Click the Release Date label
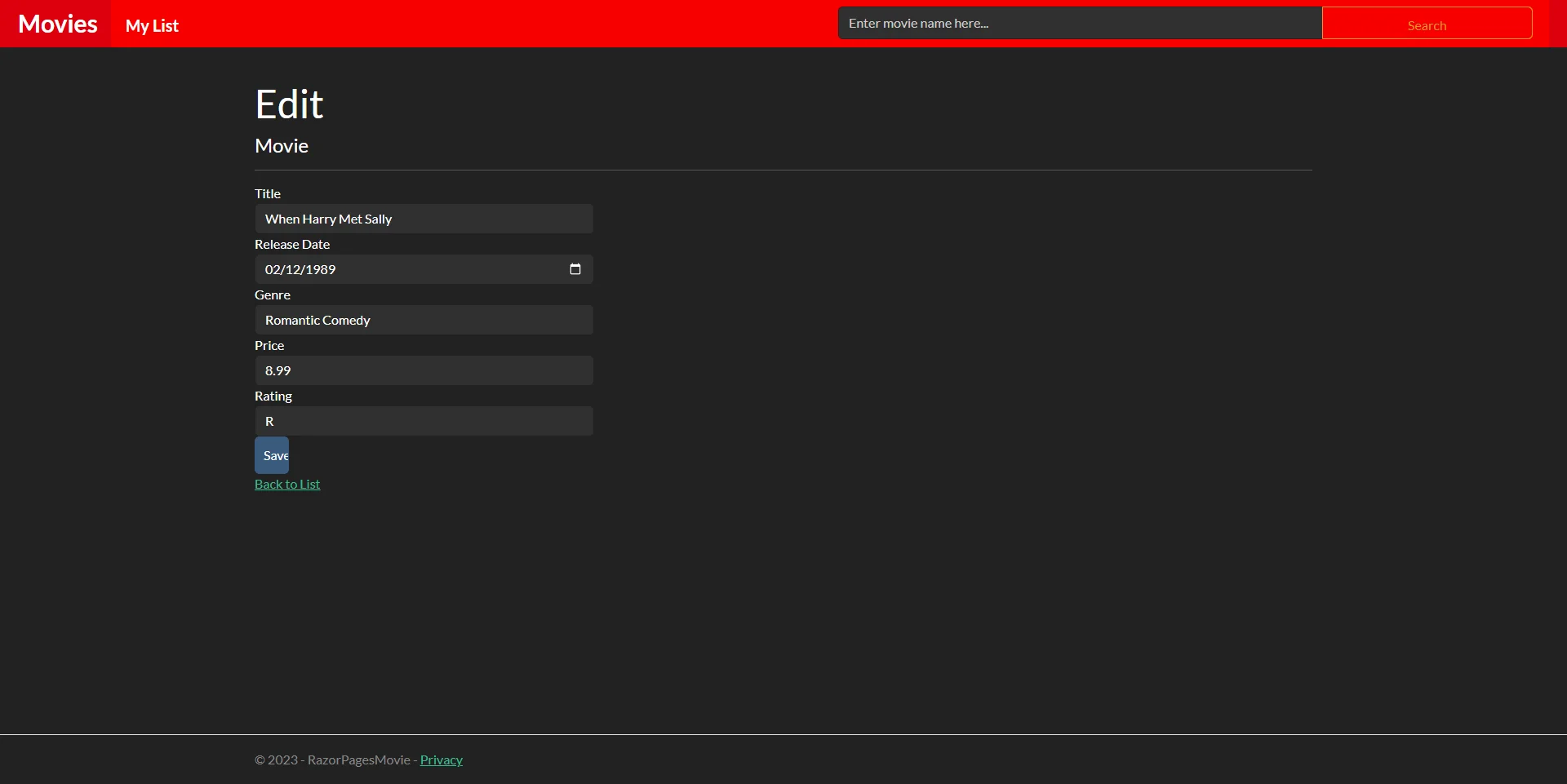The image size is (1567, 784). pos(292,244)
